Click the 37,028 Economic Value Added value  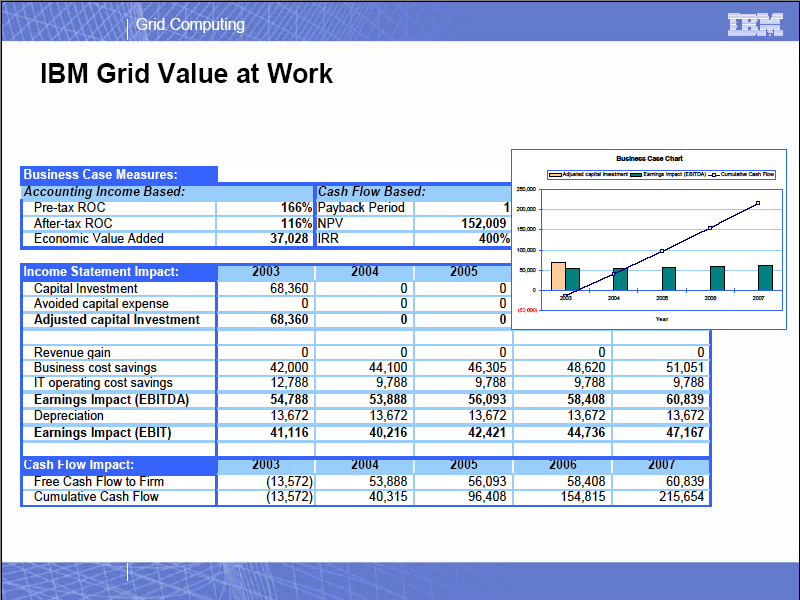click(x=289, y=239)
